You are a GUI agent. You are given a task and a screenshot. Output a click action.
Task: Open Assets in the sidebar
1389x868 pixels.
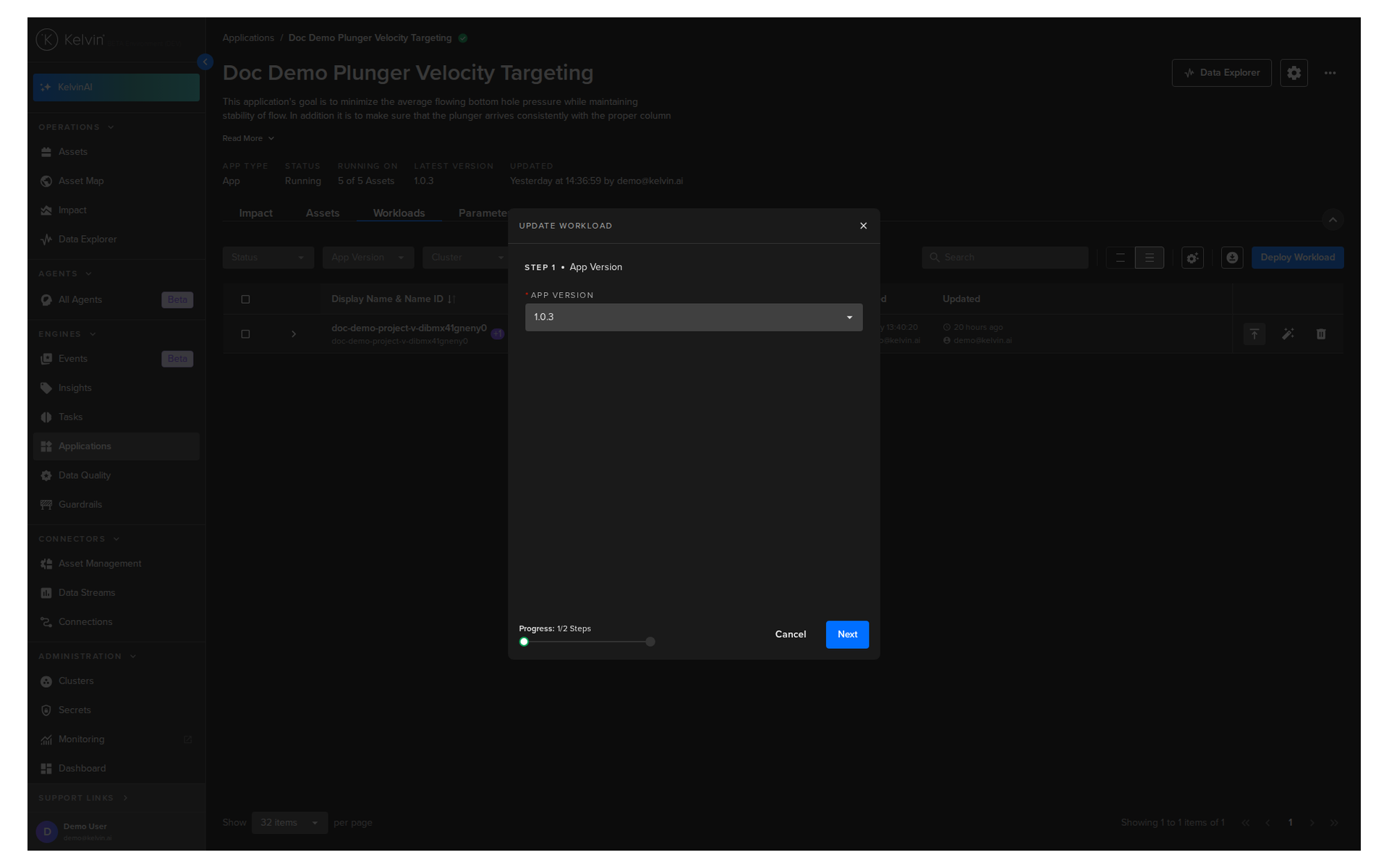(116, 152)
